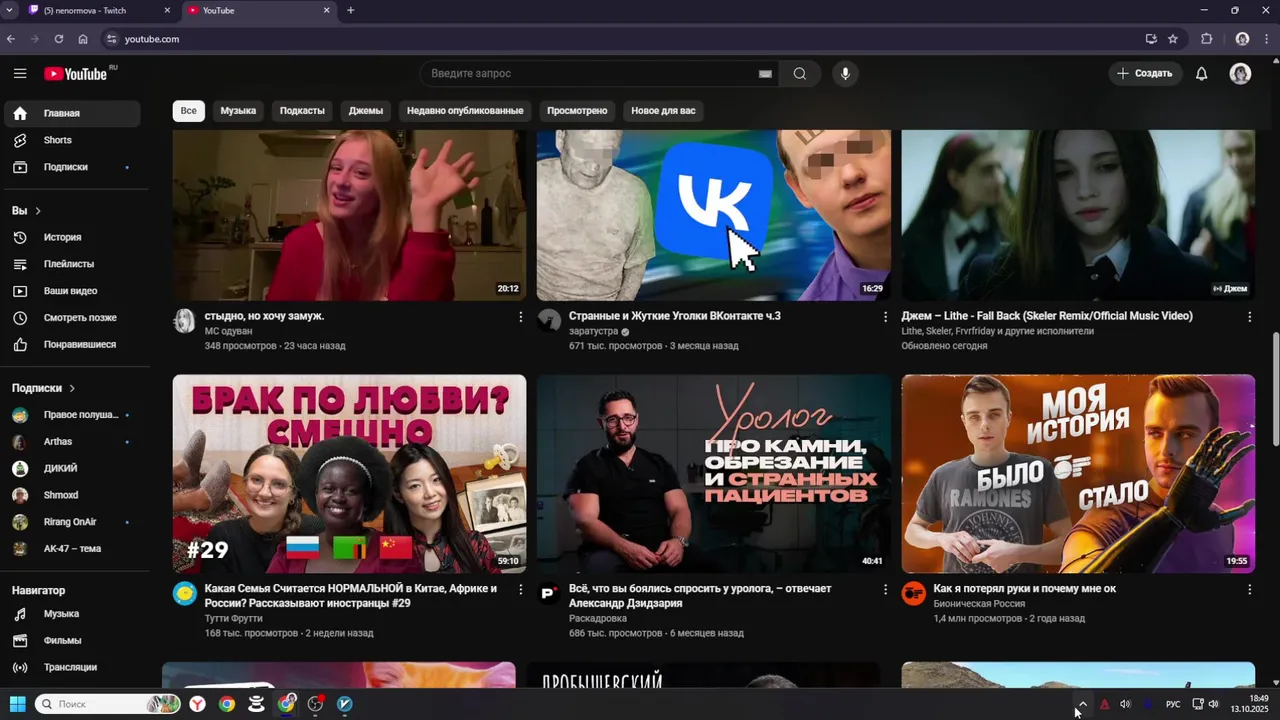Click МС одуван channel avatar
This screenshot has width=1280, height=720.
(x=184, y=320)
